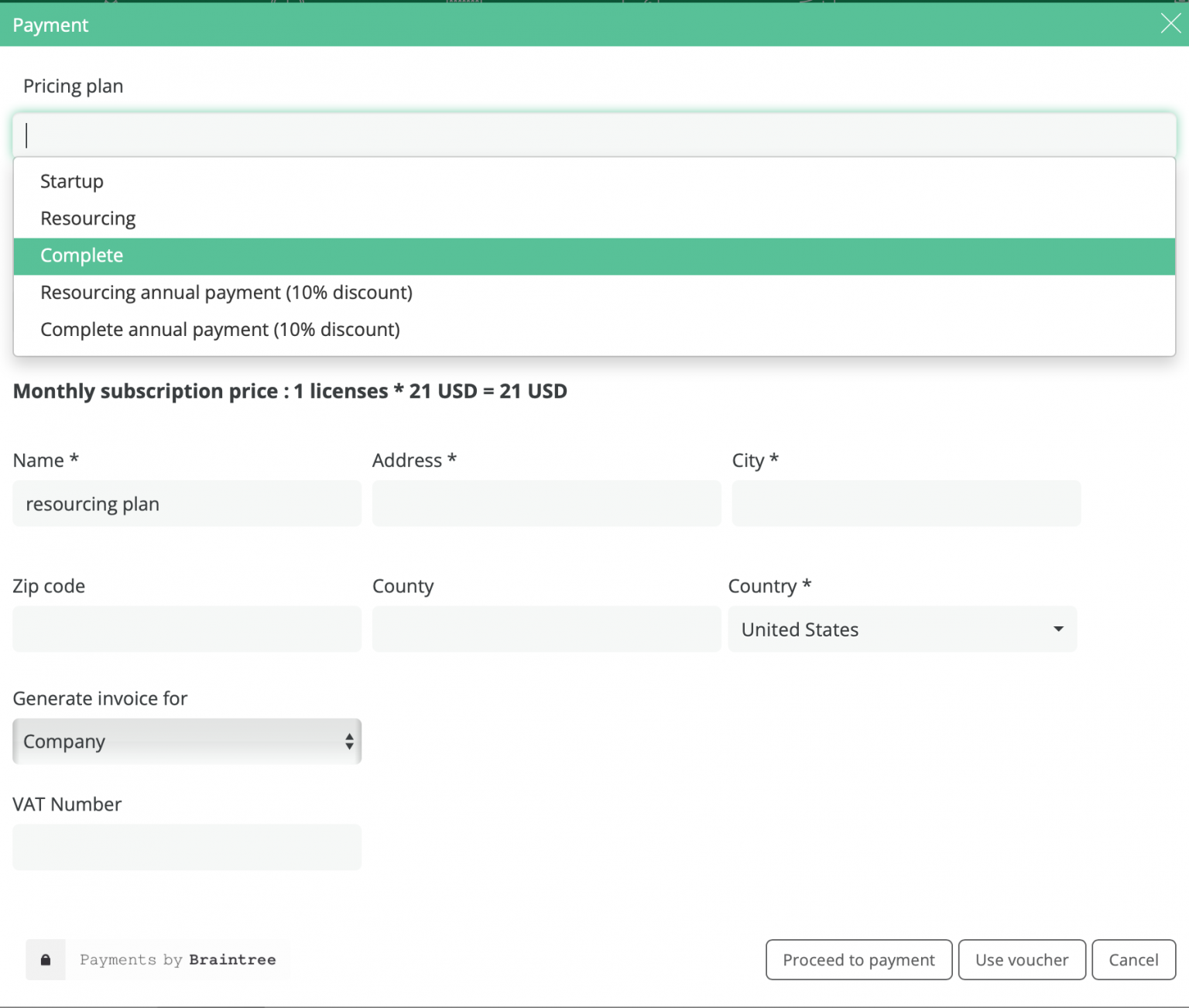Cancel the payment dialog
Screen dimensions: 1189x1008
pyautogui.click(x=1133, y=960)
